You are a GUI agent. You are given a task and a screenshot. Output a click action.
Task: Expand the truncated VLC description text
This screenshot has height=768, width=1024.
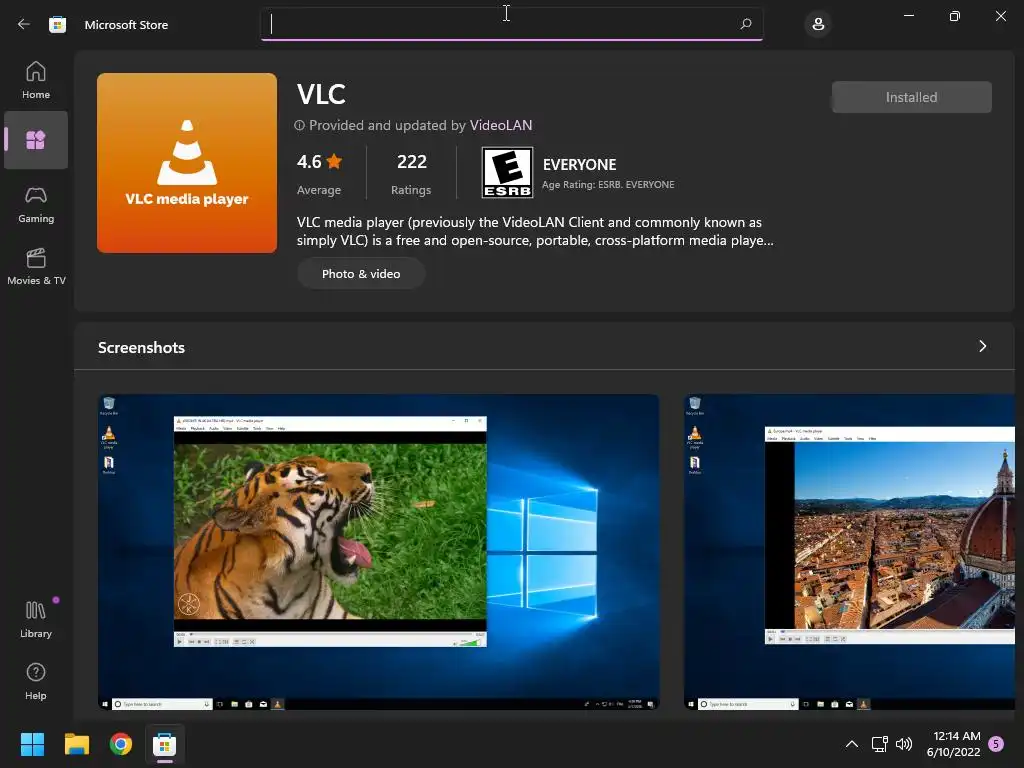[x=535, y=231]
